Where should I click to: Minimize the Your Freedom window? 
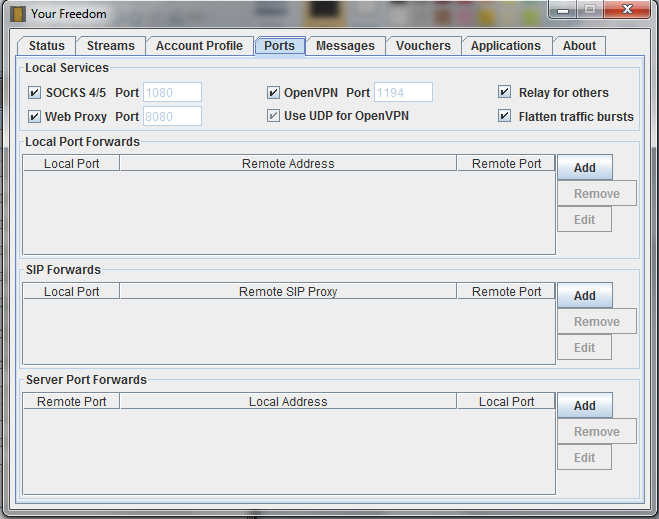(x=563, y=9)
